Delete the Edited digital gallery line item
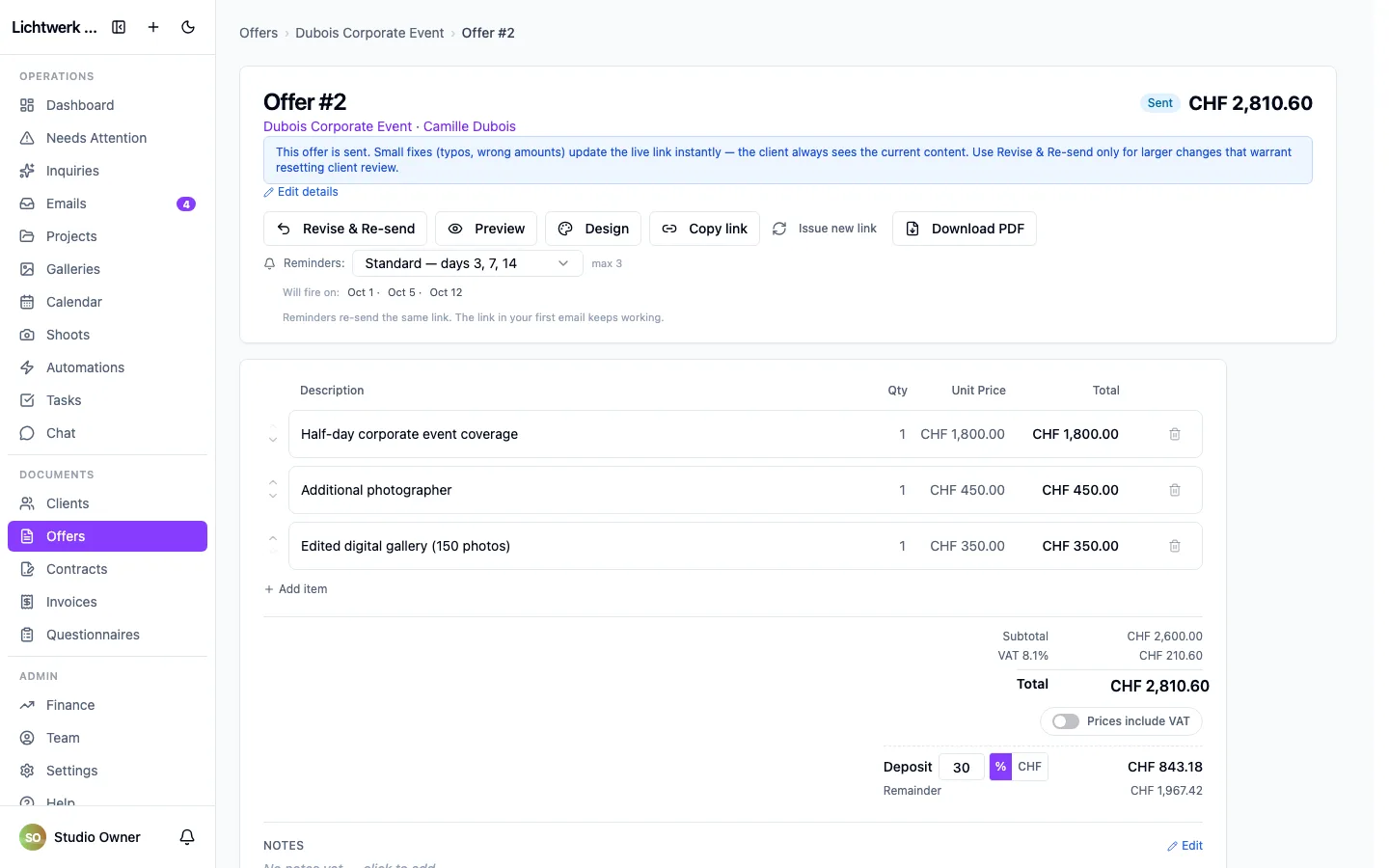The image size is (1389, 868). [1175, 546]
